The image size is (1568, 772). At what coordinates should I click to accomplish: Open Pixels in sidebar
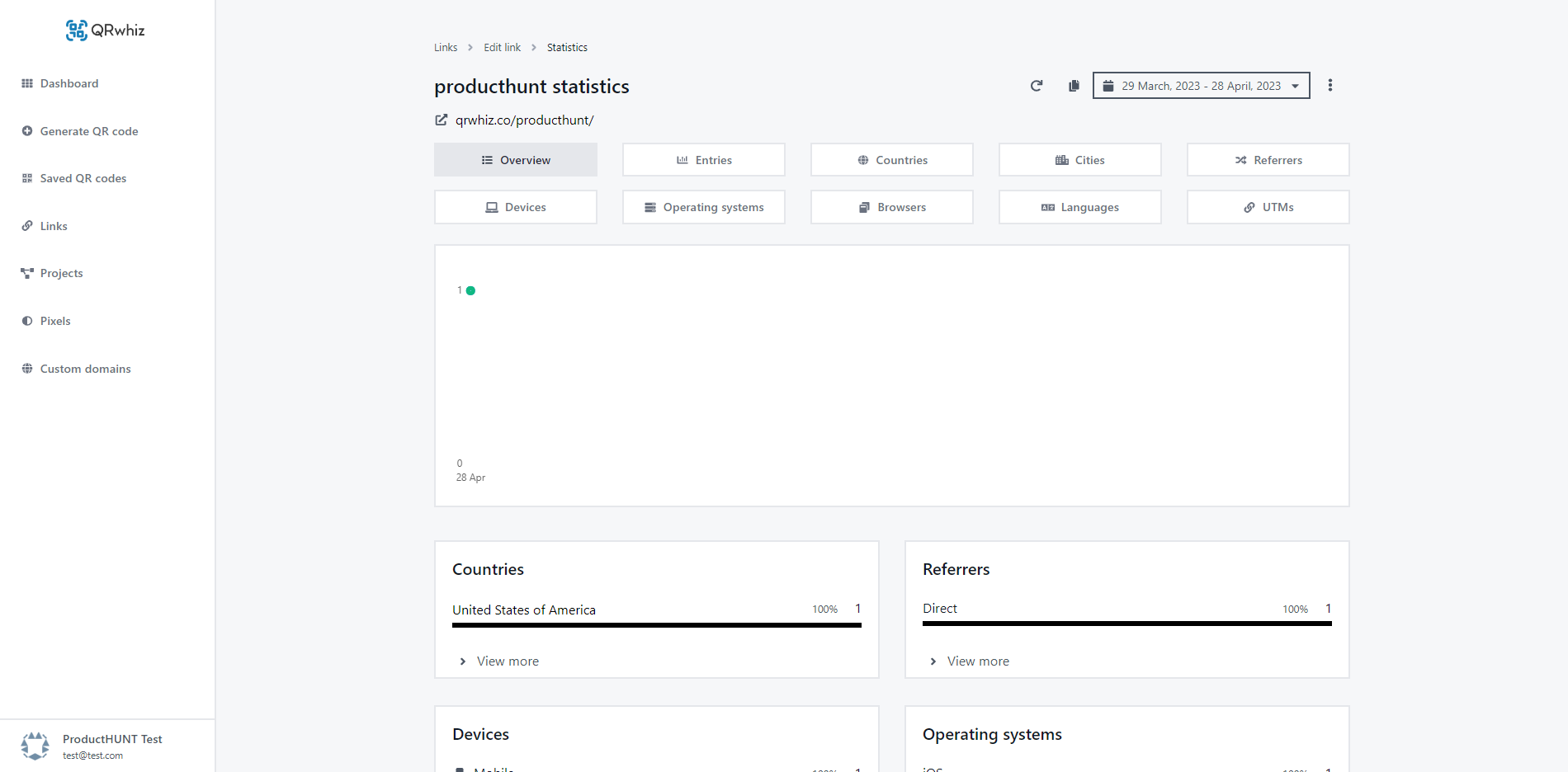[55, 321]
